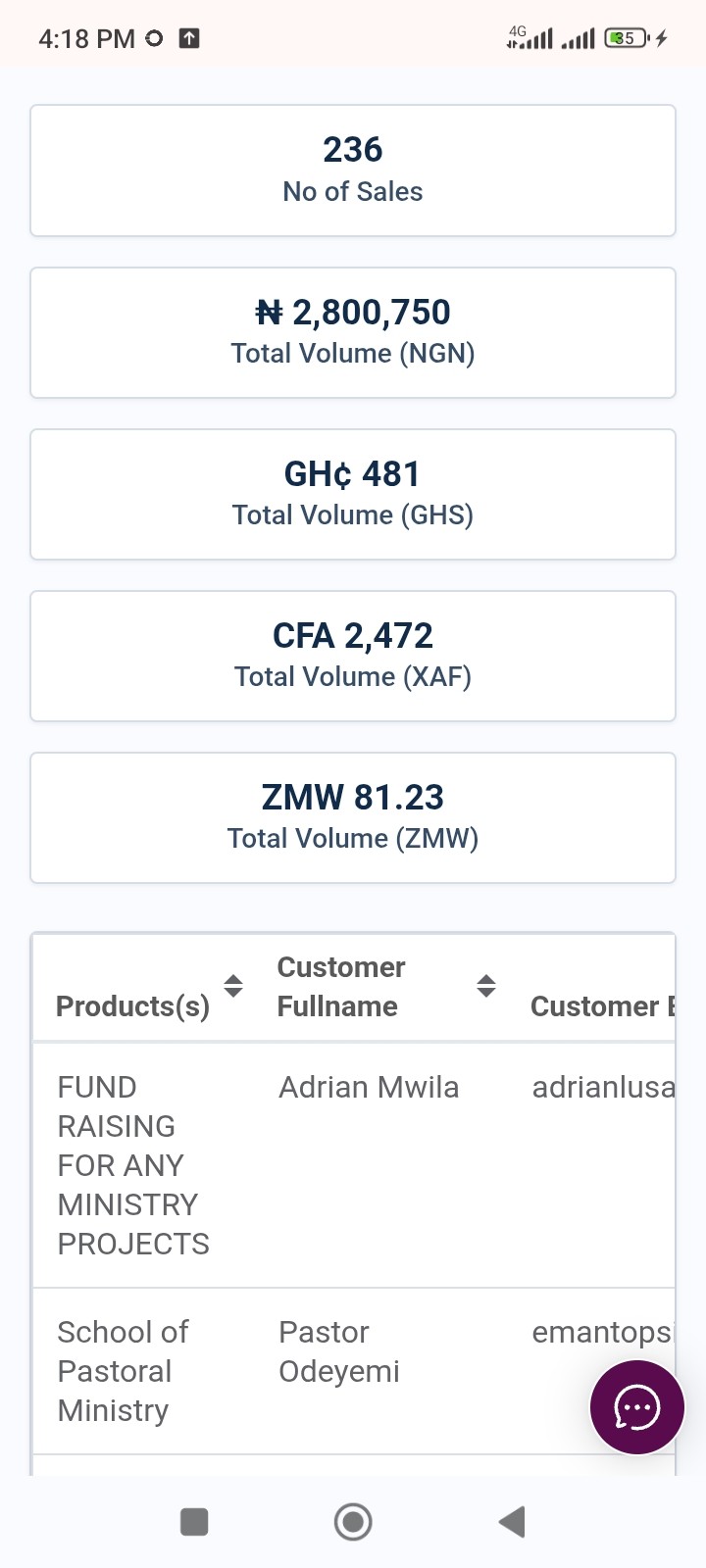This screenshot has width=706, height=1568.
Task: Tap the circle recording status icon
Action: [154, 38]
